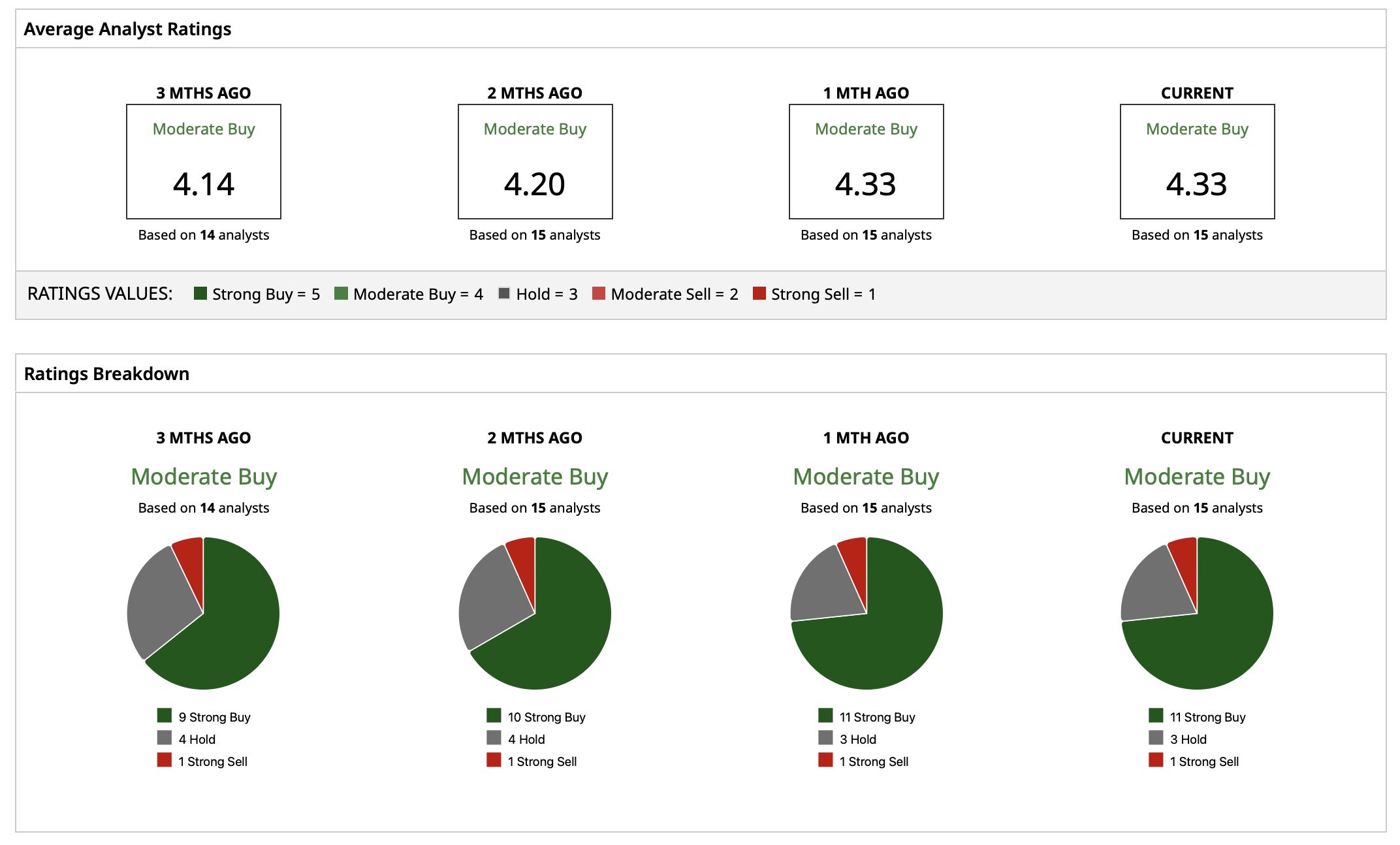Click the gray Hold slice of 2 MTHS AGO pie
Viewport: 1400px width, 845px height.
pos(493,601)
